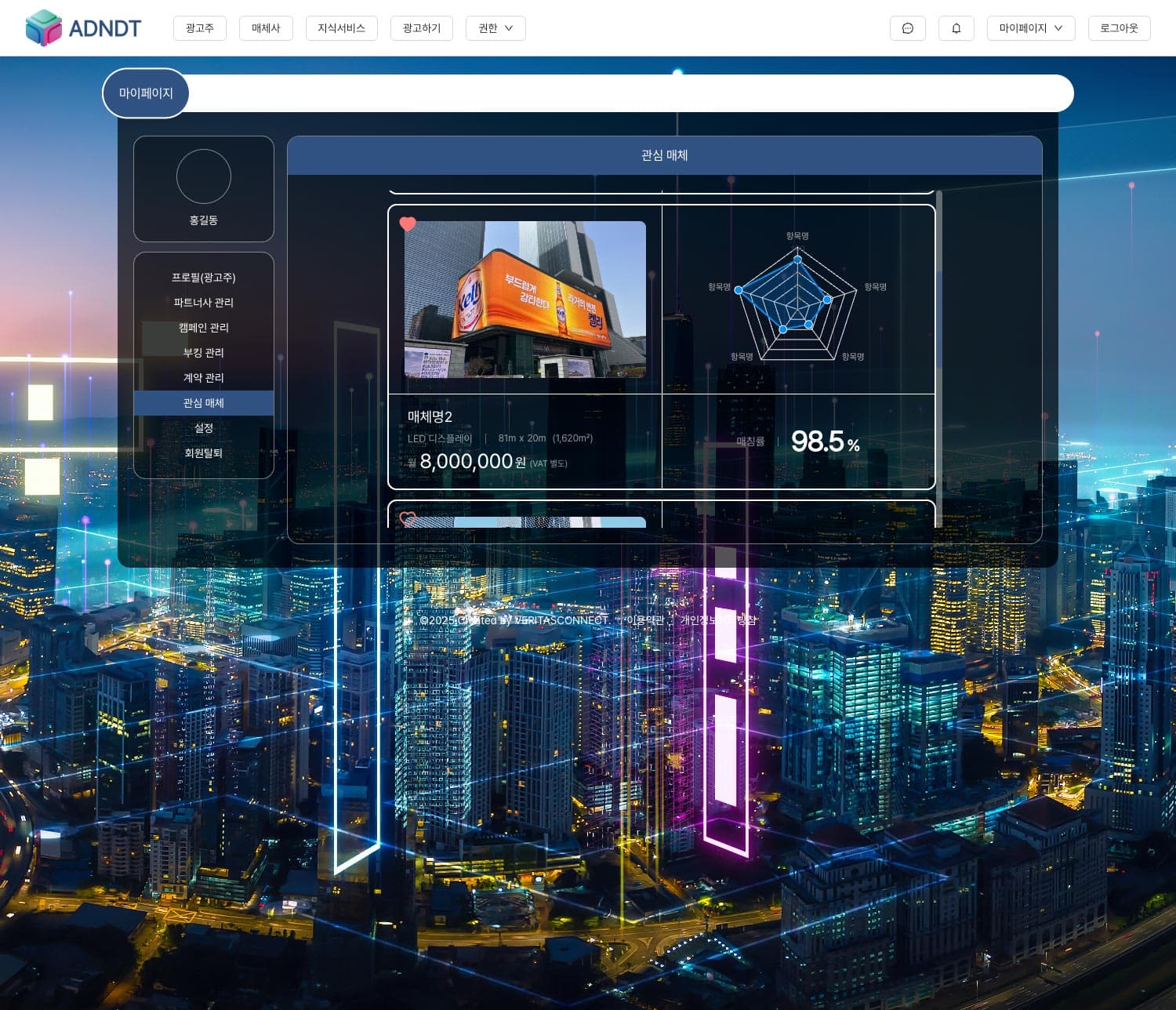Go to the 광고주 menu

click(199, 28)
